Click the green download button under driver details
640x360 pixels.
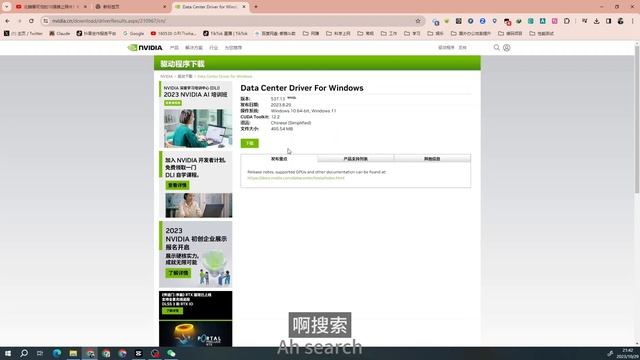[249, 143]
